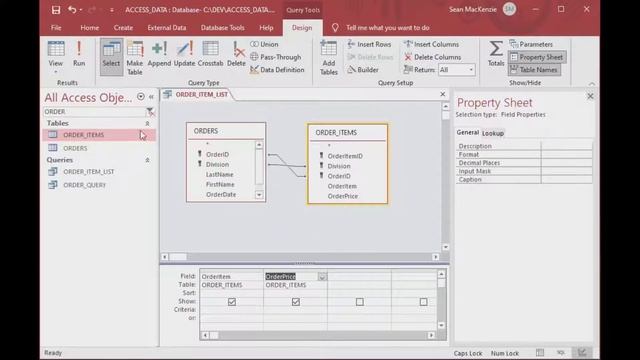Viewport: 640px width, 360px height.
Task: Switch to the External Data tab
Action: [x=167, y=28]
